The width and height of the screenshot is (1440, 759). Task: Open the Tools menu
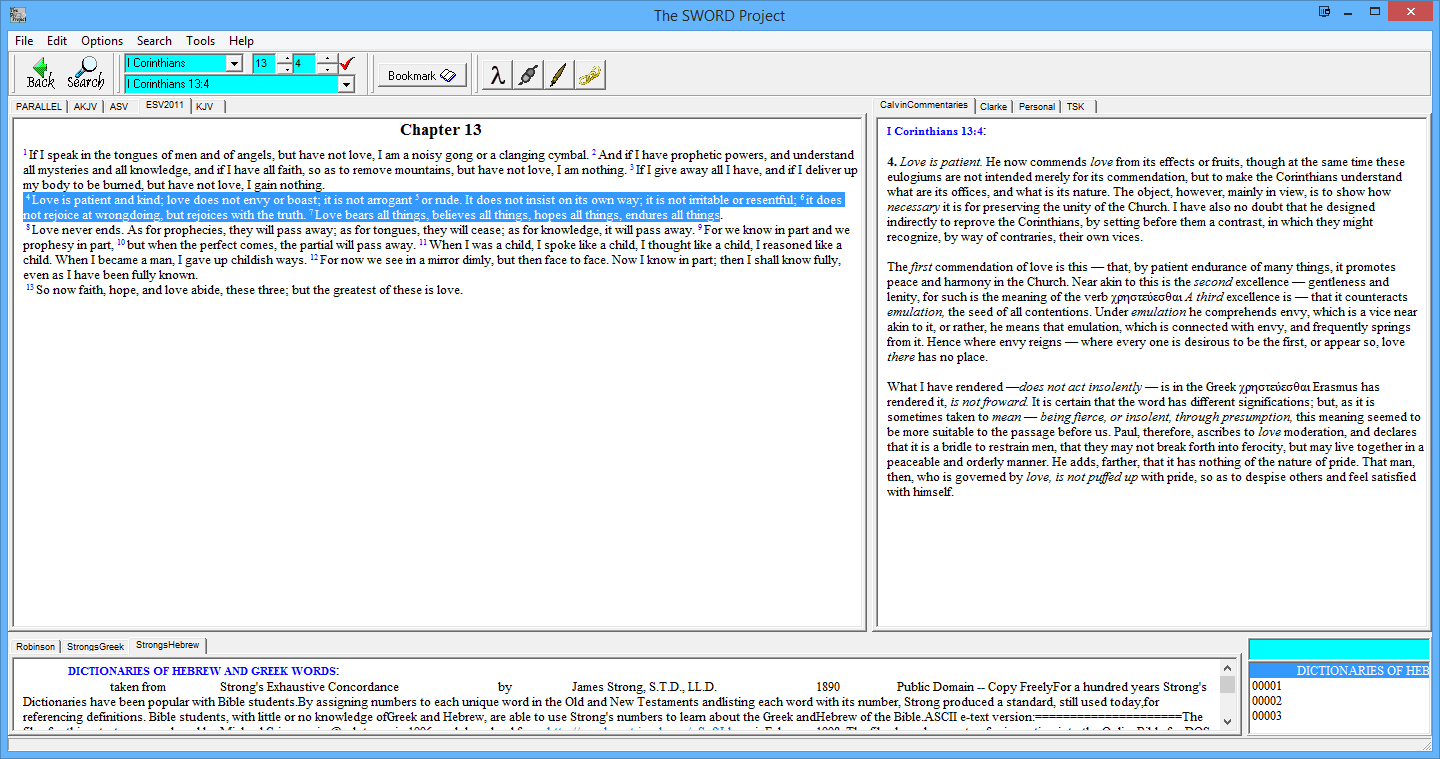(200, 41)
